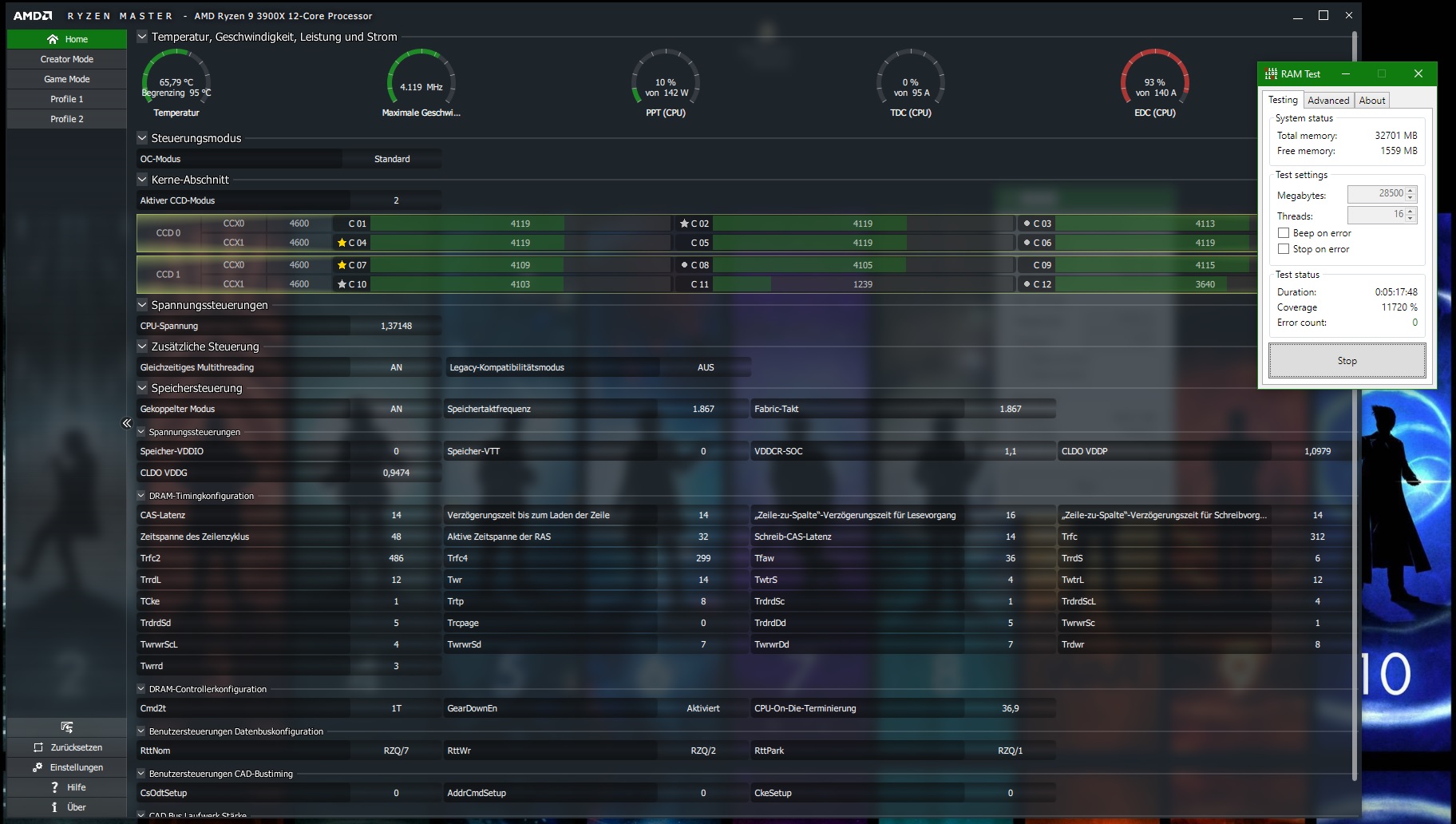Screen dimensions: 1456x824
Task: Click the Einstellungen gear icon
Action: click(38, 767)
